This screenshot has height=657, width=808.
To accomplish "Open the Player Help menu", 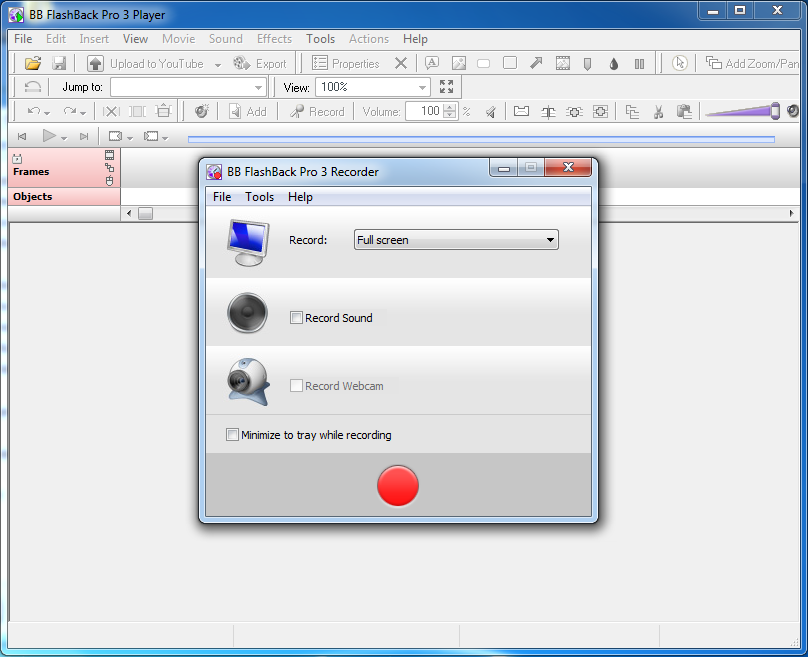I will (x=415, y=39).
